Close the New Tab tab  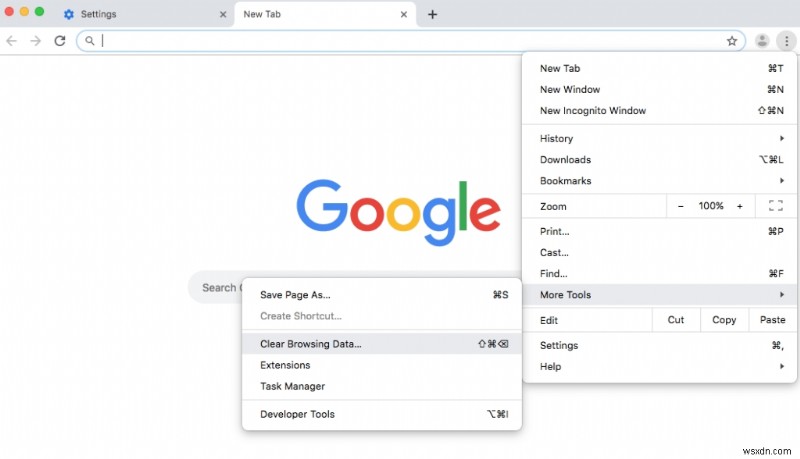point(404,14)
